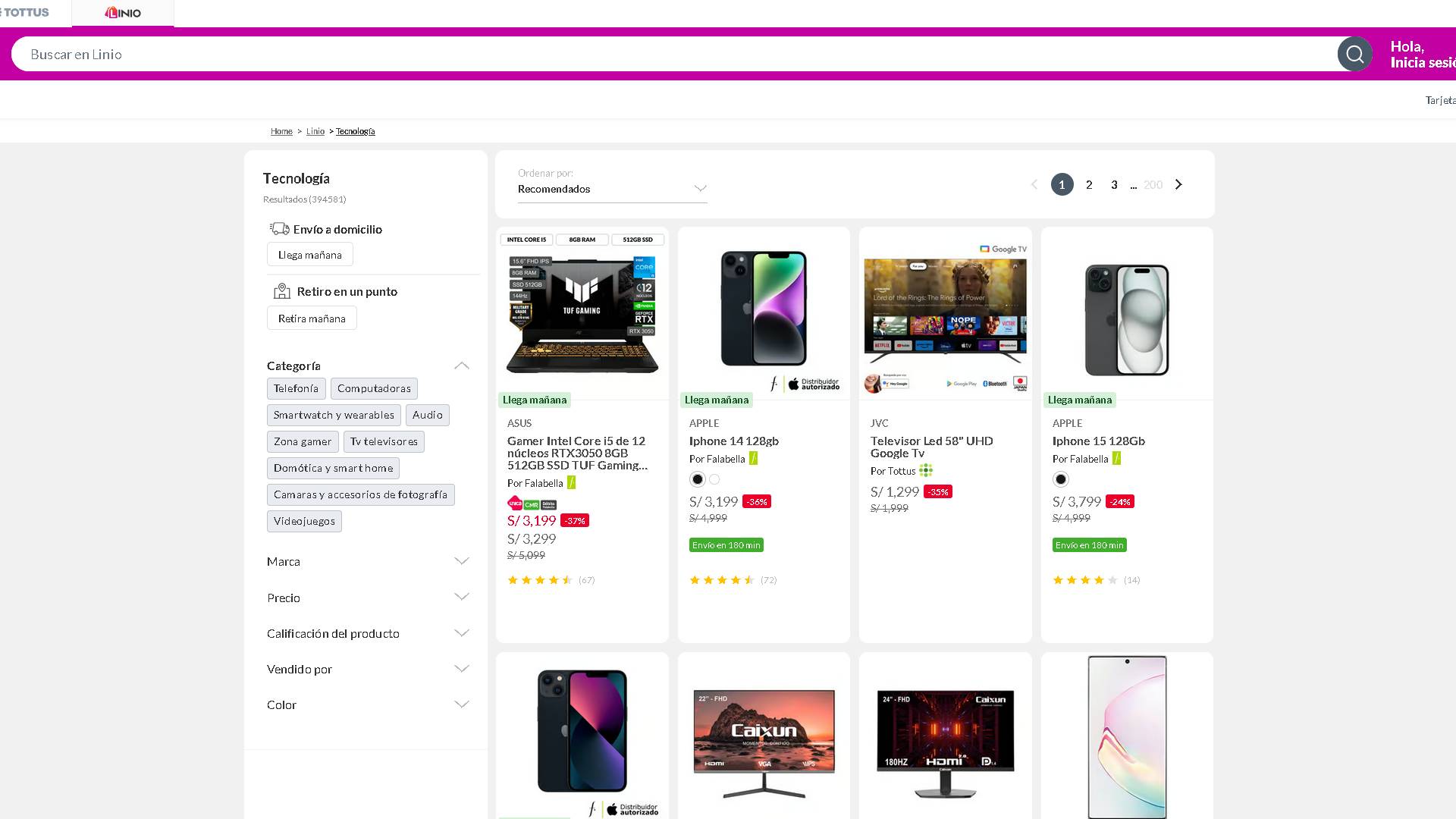Go to results page 2
Viewport: 1456px width, 819px height.
tap(1089, 184)
